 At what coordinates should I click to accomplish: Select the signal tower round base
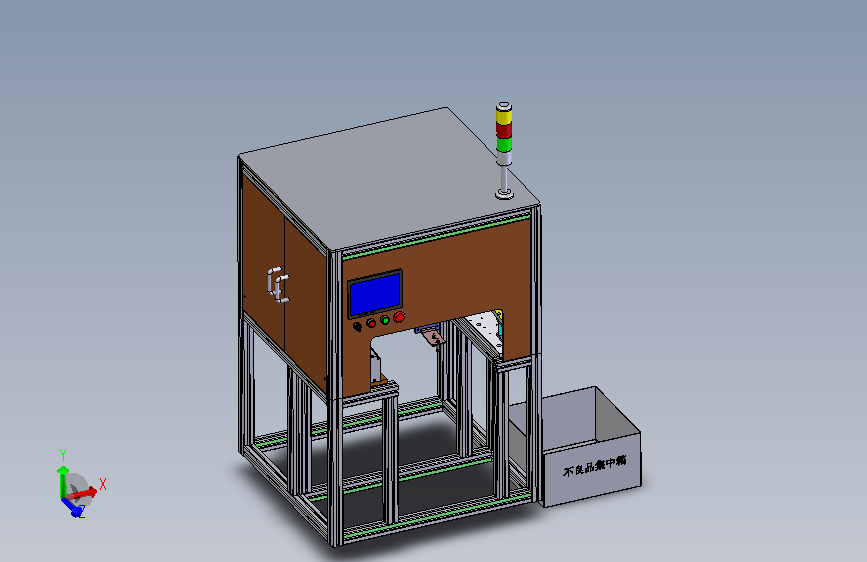coord(504,194)
